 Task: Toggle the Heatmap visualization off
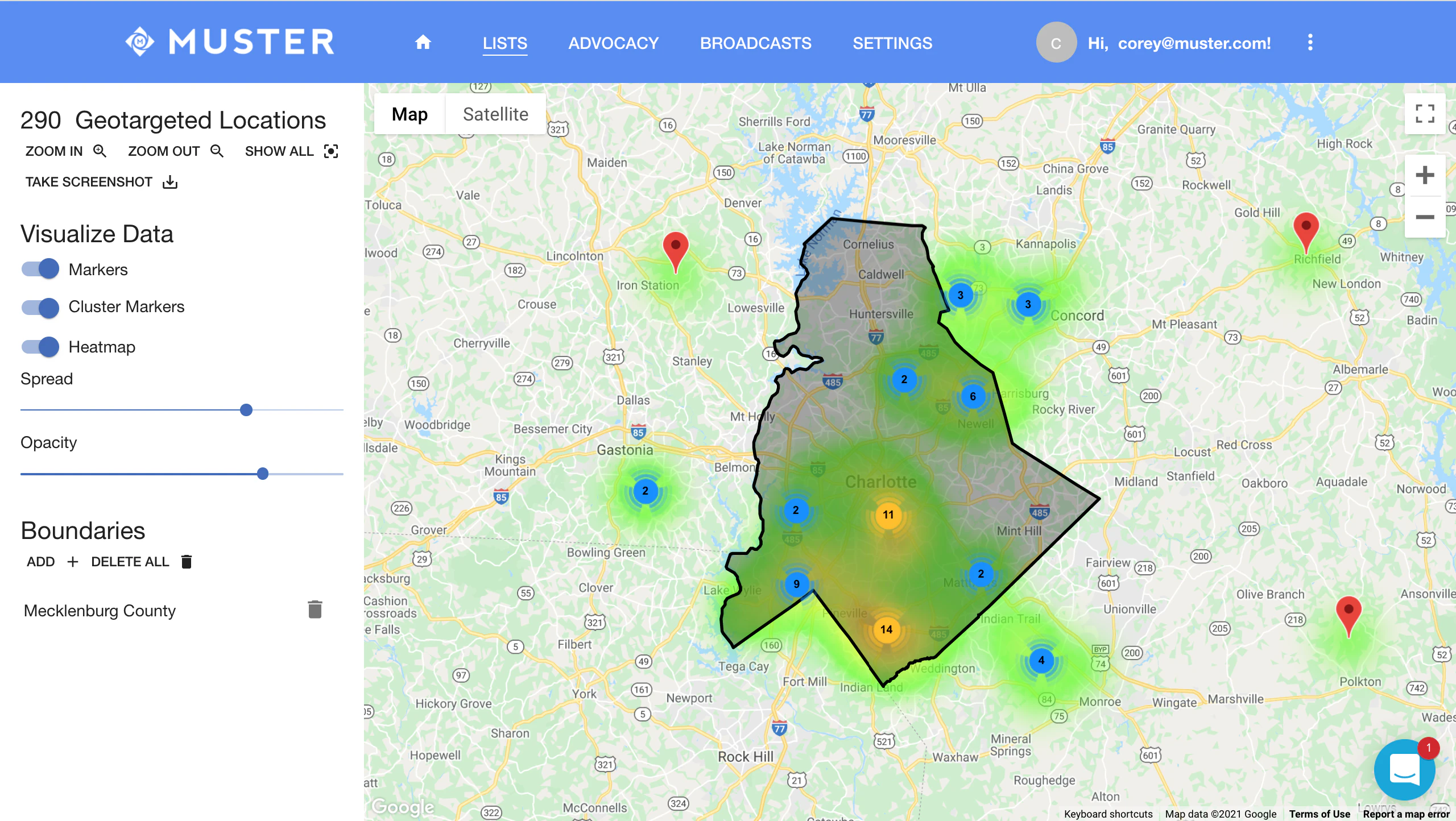tap(40, 346)
